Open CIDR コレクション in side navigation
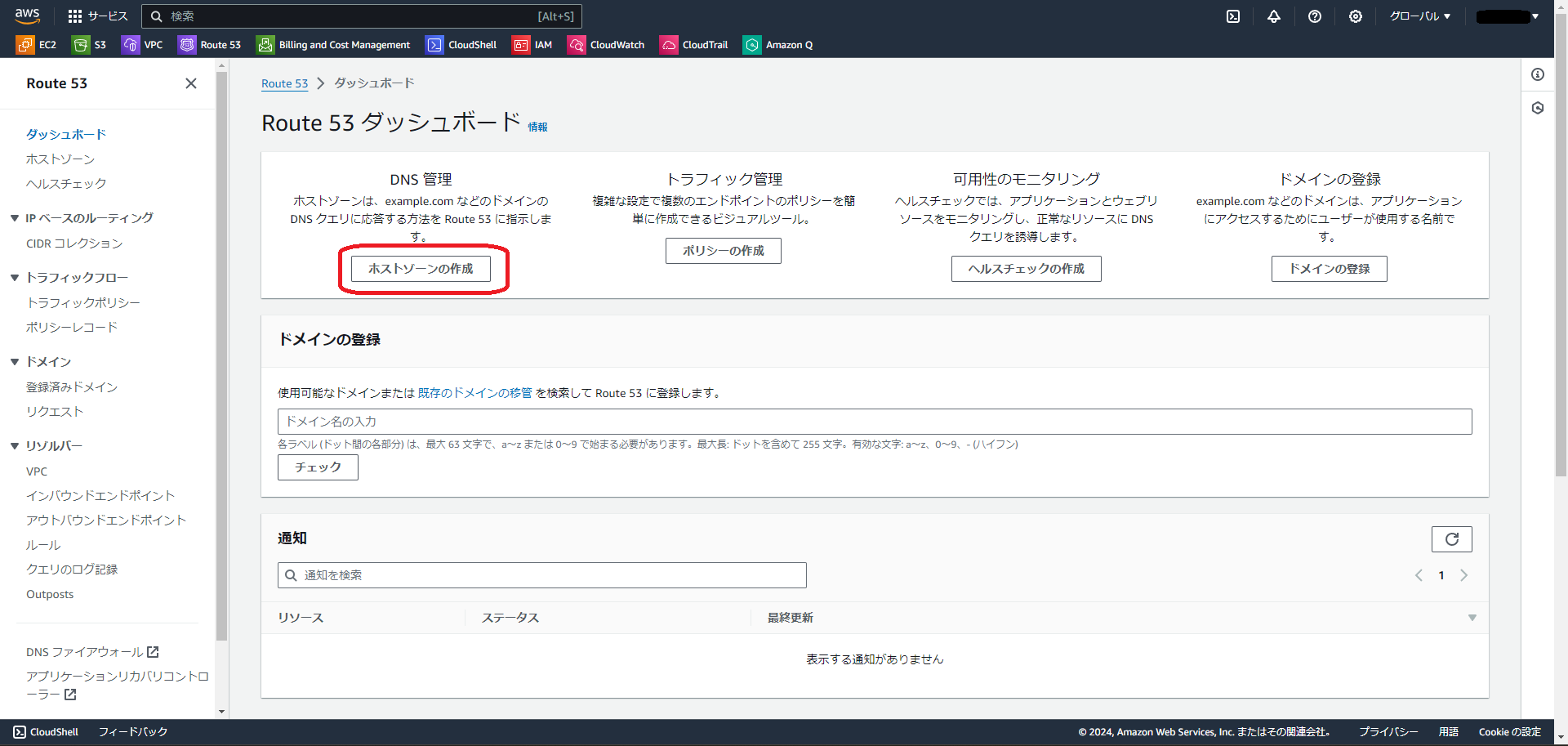The height and width of the screenshot is (746, 1568). click(74, 243)
